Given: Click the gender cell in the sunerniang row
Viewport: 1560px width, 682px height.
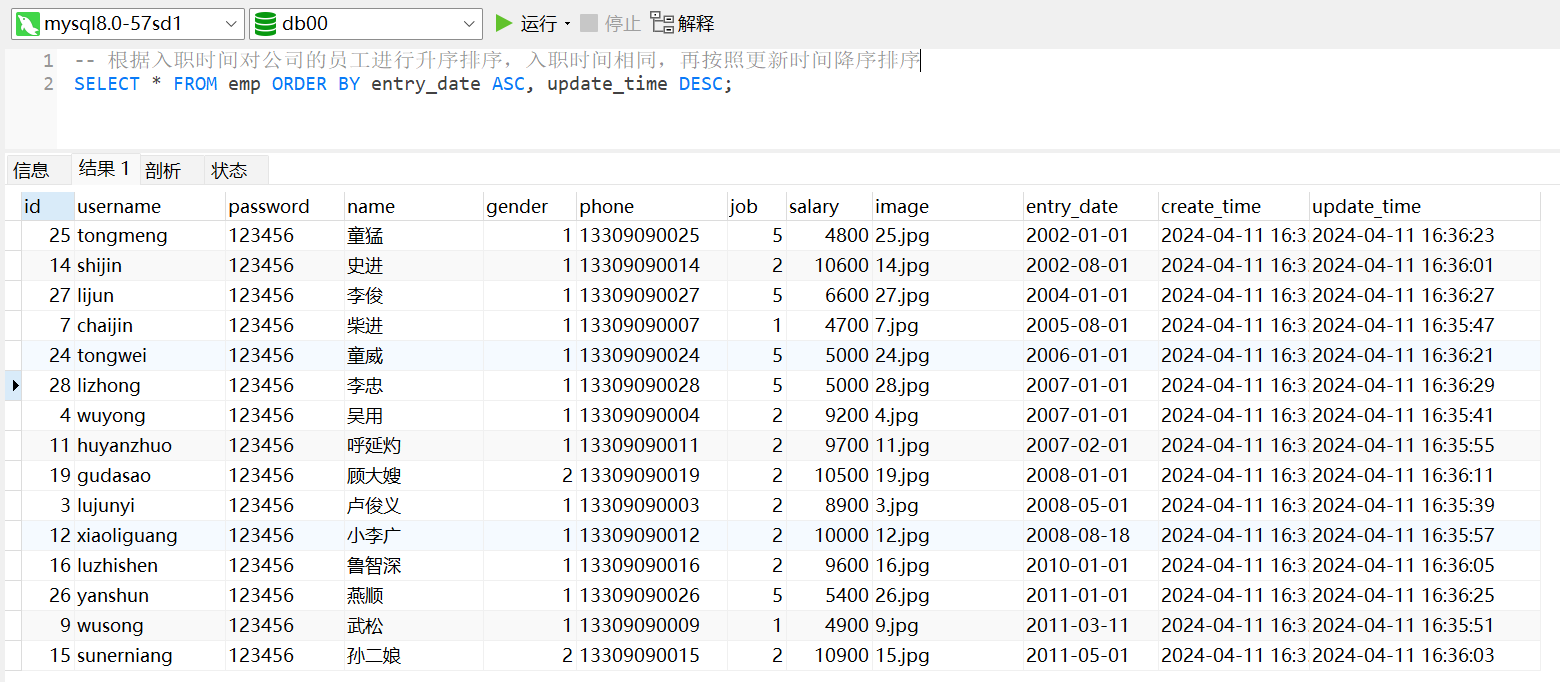Looking at the screenshot, I should click(x=530, y=656).
